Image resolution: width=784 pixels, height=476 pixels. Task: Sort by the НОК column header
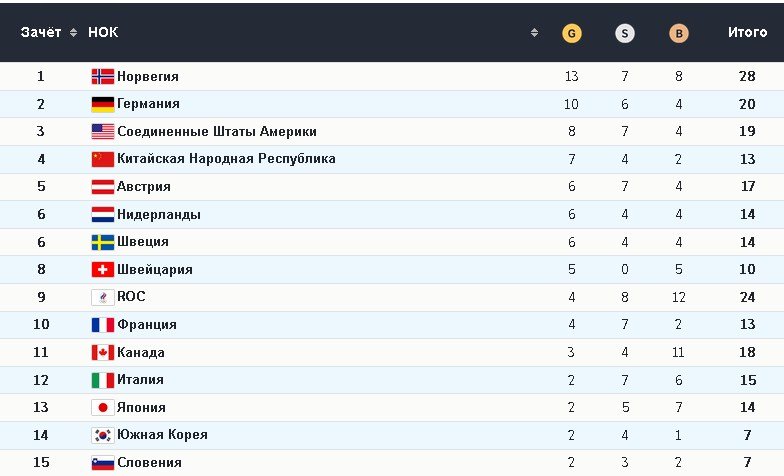click(103, 33)
